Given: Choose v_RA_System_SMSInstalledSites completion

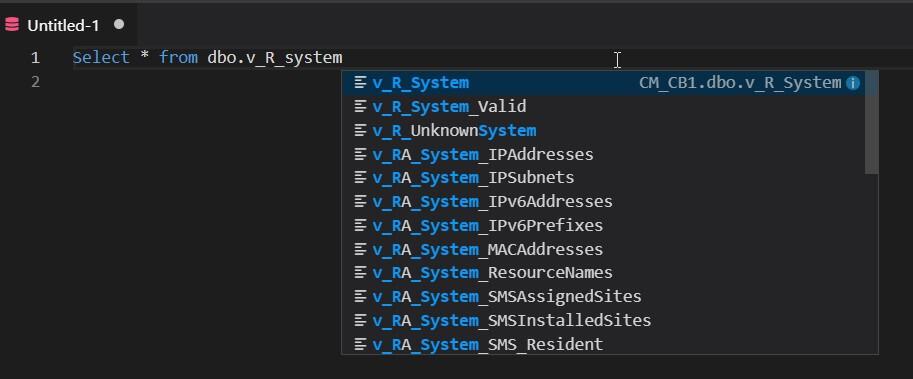Looking at the screenshot, I should pos(603,320).
